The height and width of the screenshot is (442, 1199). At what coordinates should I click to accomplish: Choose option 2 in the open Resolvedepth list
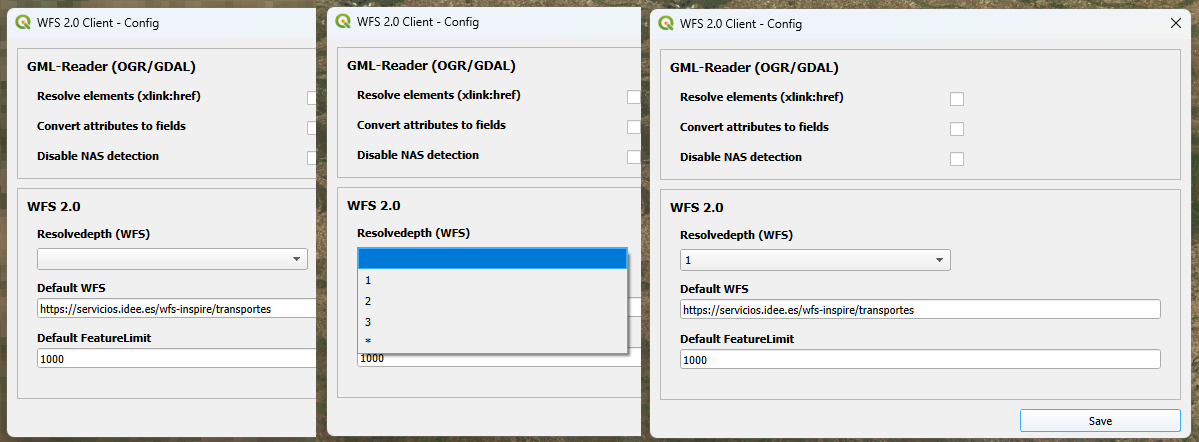click(x=492, y=301)
